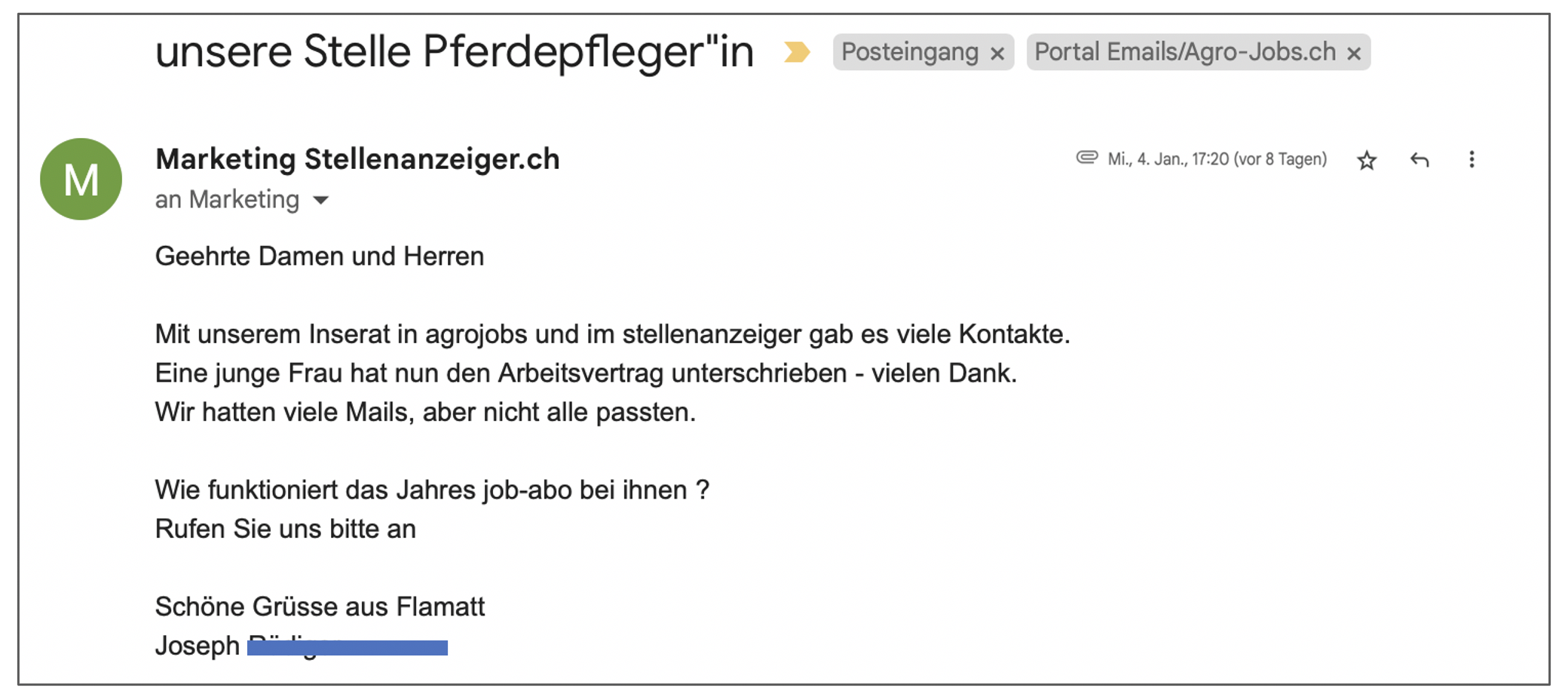The width and height of the screenshot is (1568, 700).
Task: Click the attachment paperclip icon
Action: [1087, 158]
